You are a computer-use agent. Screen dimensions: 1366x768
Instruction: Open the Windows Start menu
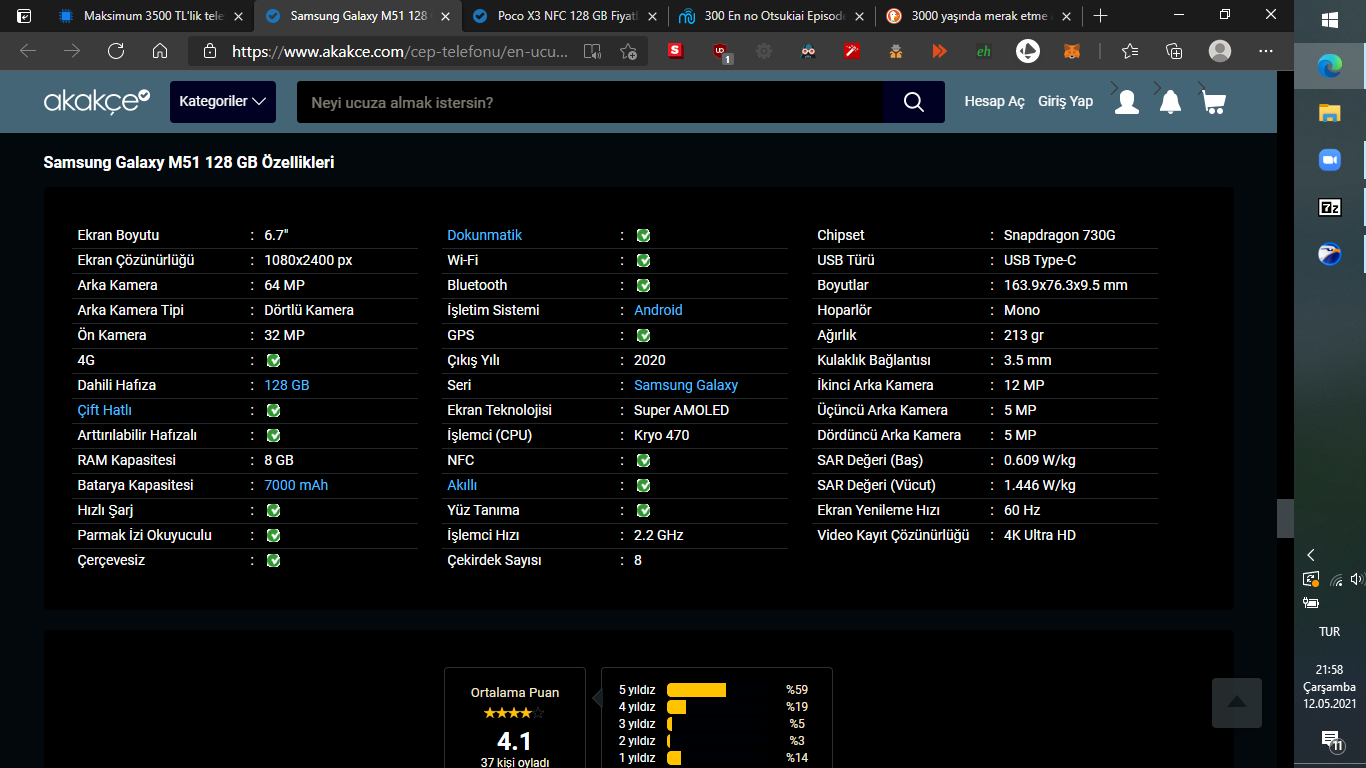1330,20
